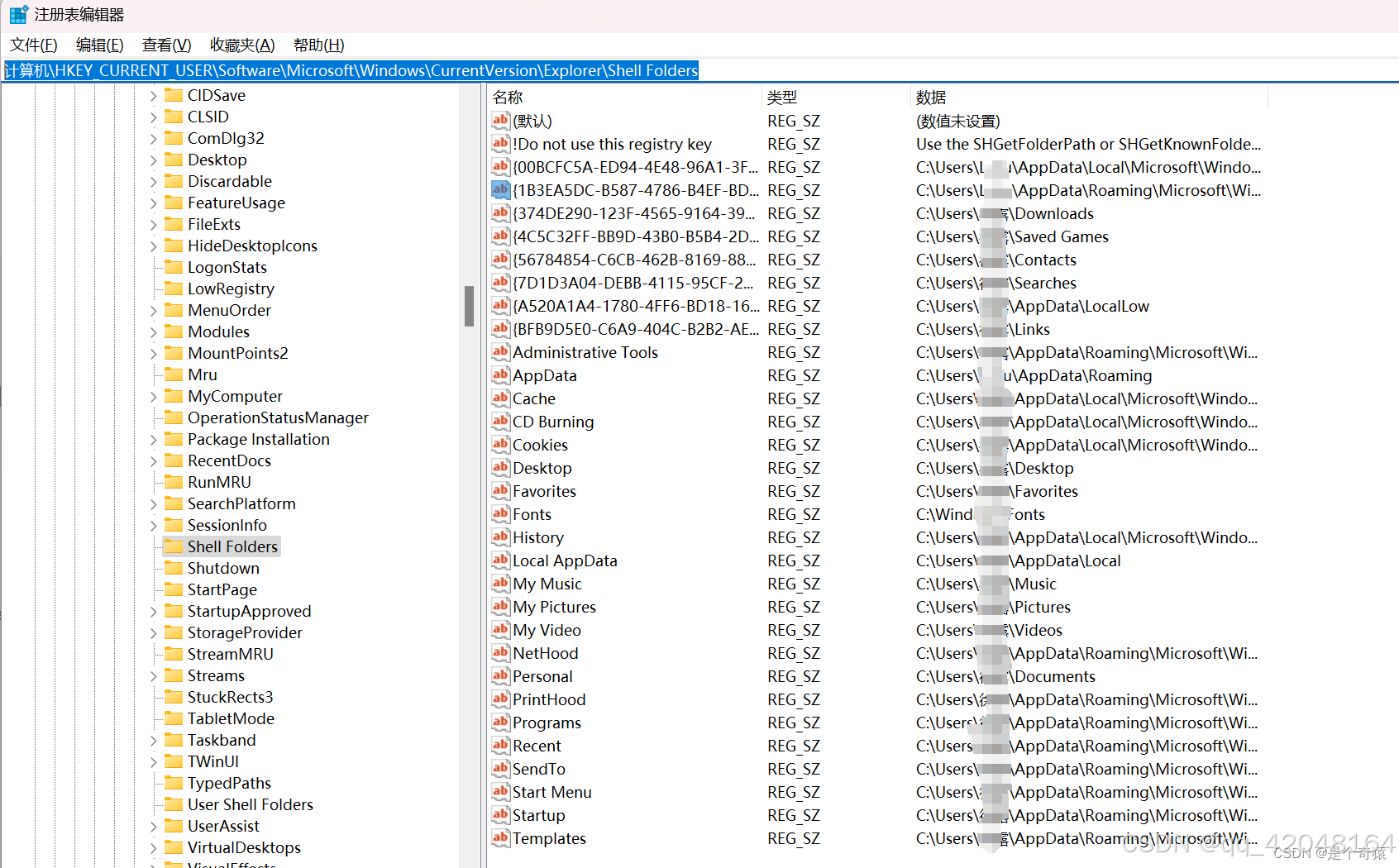The height and width of the screenshot is (868, 1399).
Task: Click the 类型 column header
Action: tap(836, 98)
